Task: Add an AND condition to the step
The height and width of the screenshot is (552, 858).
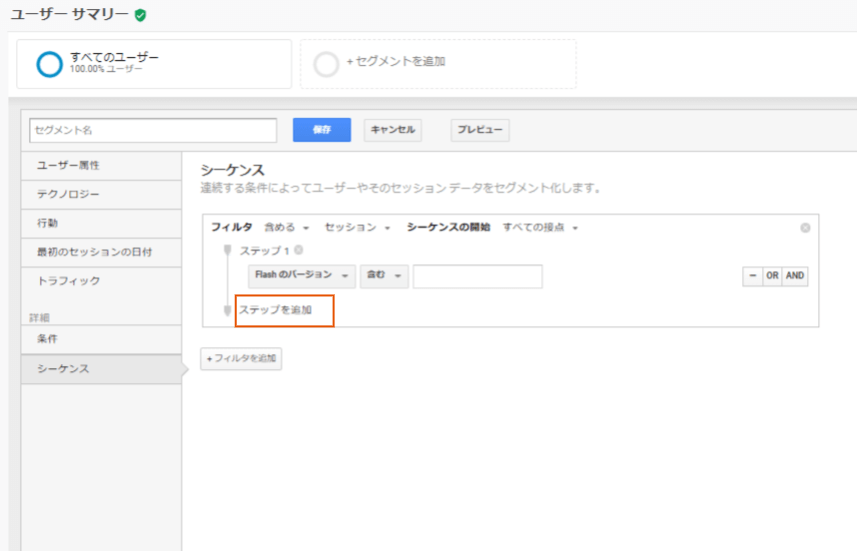Action: point(795,277)
